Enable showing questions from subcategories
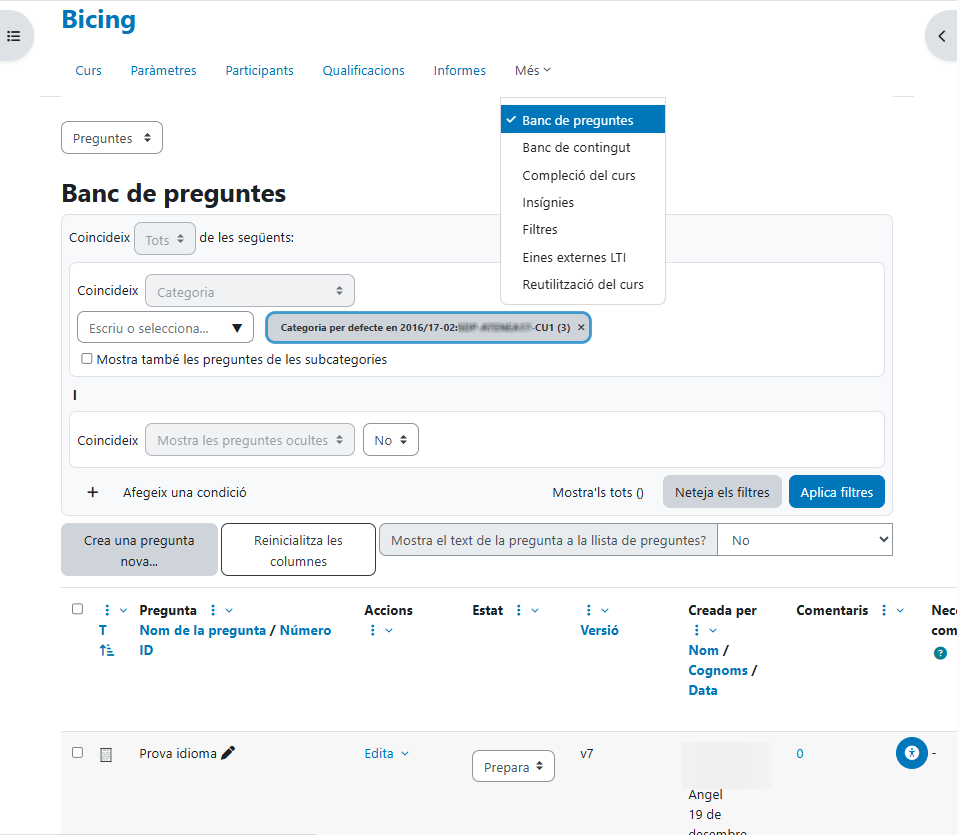This screenshot has width=960, height=835. click(87, 359)
